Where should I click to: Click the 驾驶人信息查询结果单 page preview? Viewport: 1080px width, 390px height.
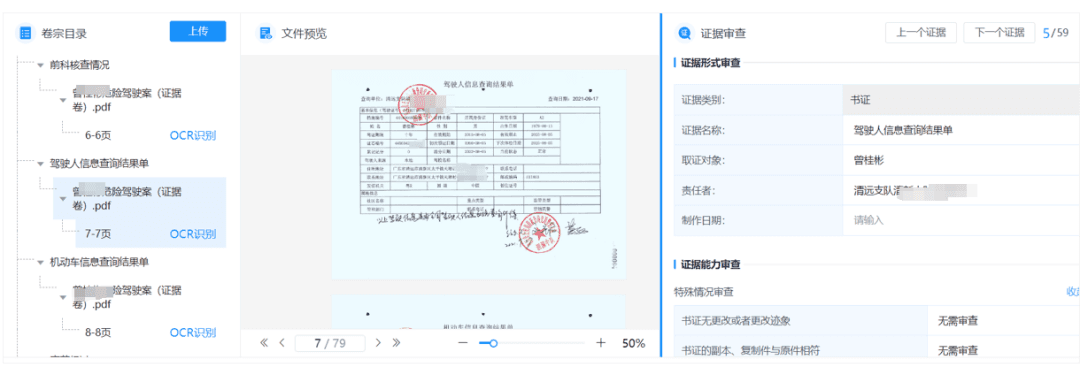[479, 174]
